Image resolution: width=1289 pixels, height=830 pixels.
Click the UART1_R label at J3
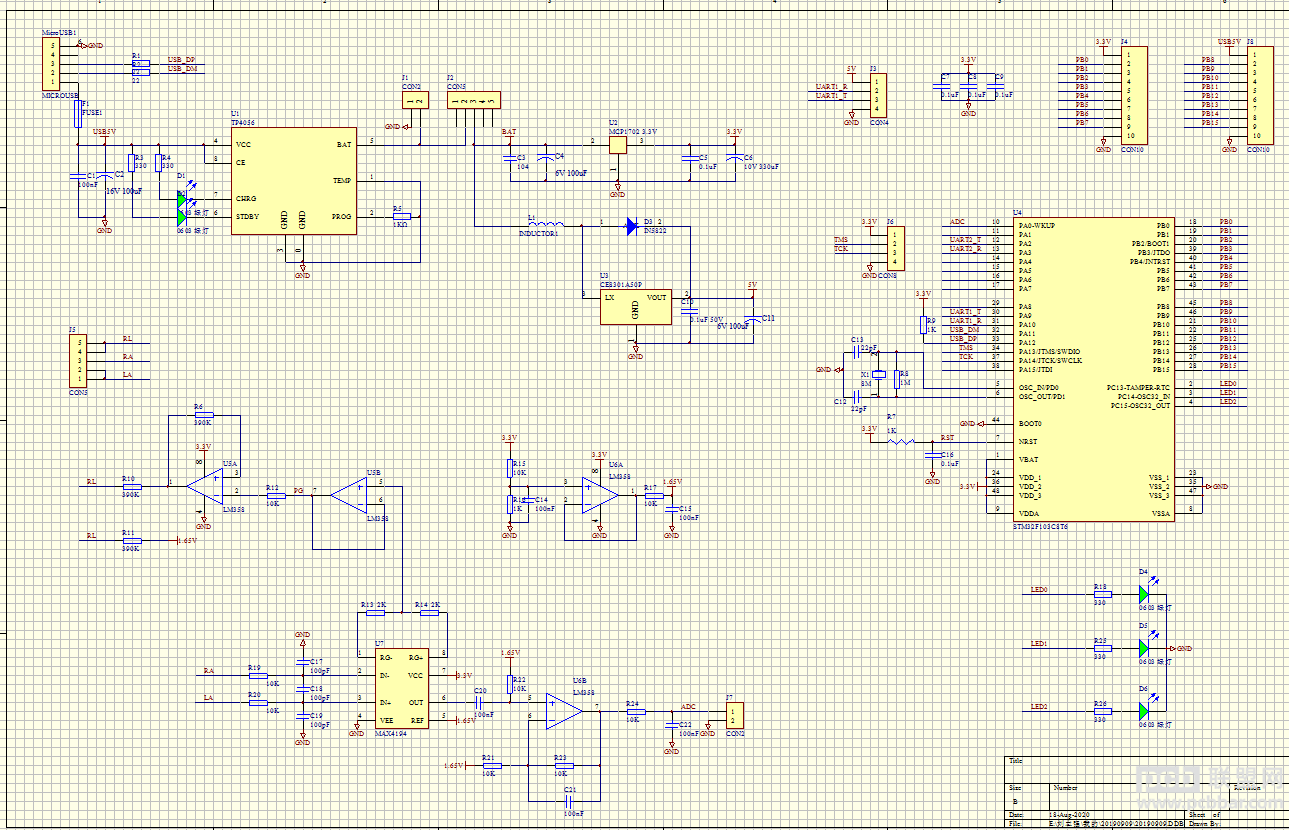coord(832,88)
